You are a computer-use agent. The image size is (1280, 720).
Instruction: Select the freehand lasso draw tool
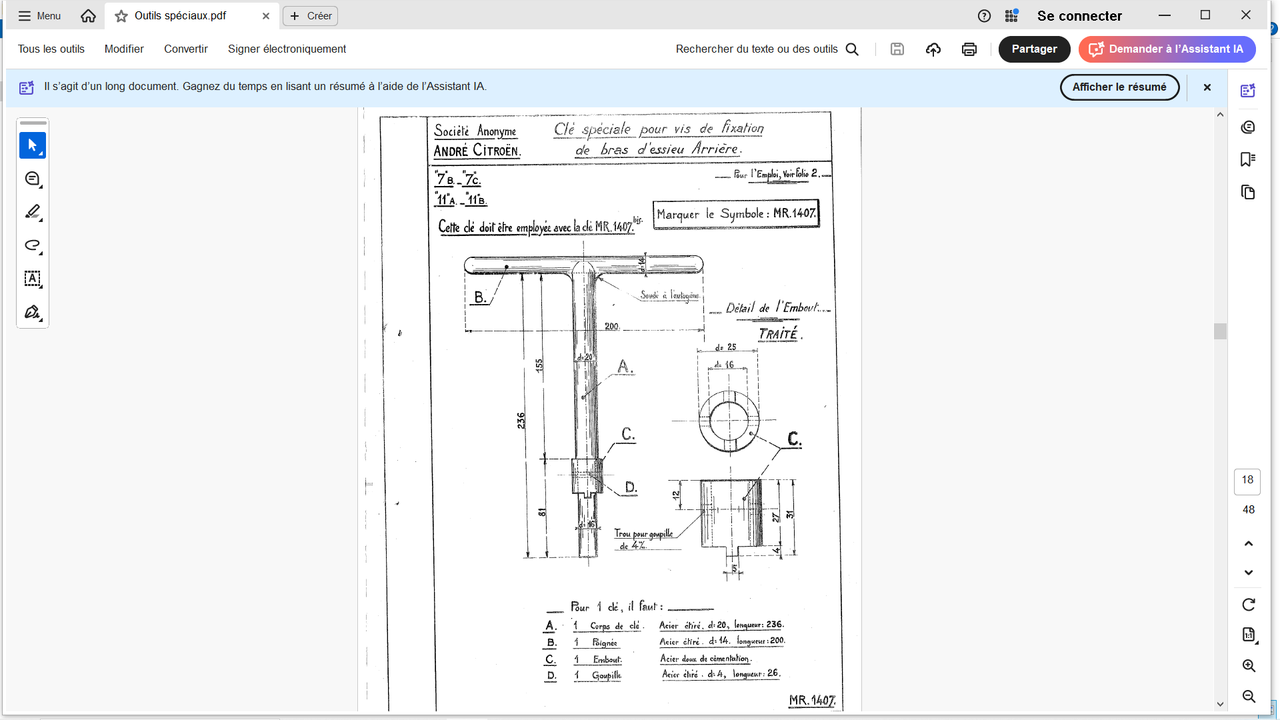tap(32, 245)
